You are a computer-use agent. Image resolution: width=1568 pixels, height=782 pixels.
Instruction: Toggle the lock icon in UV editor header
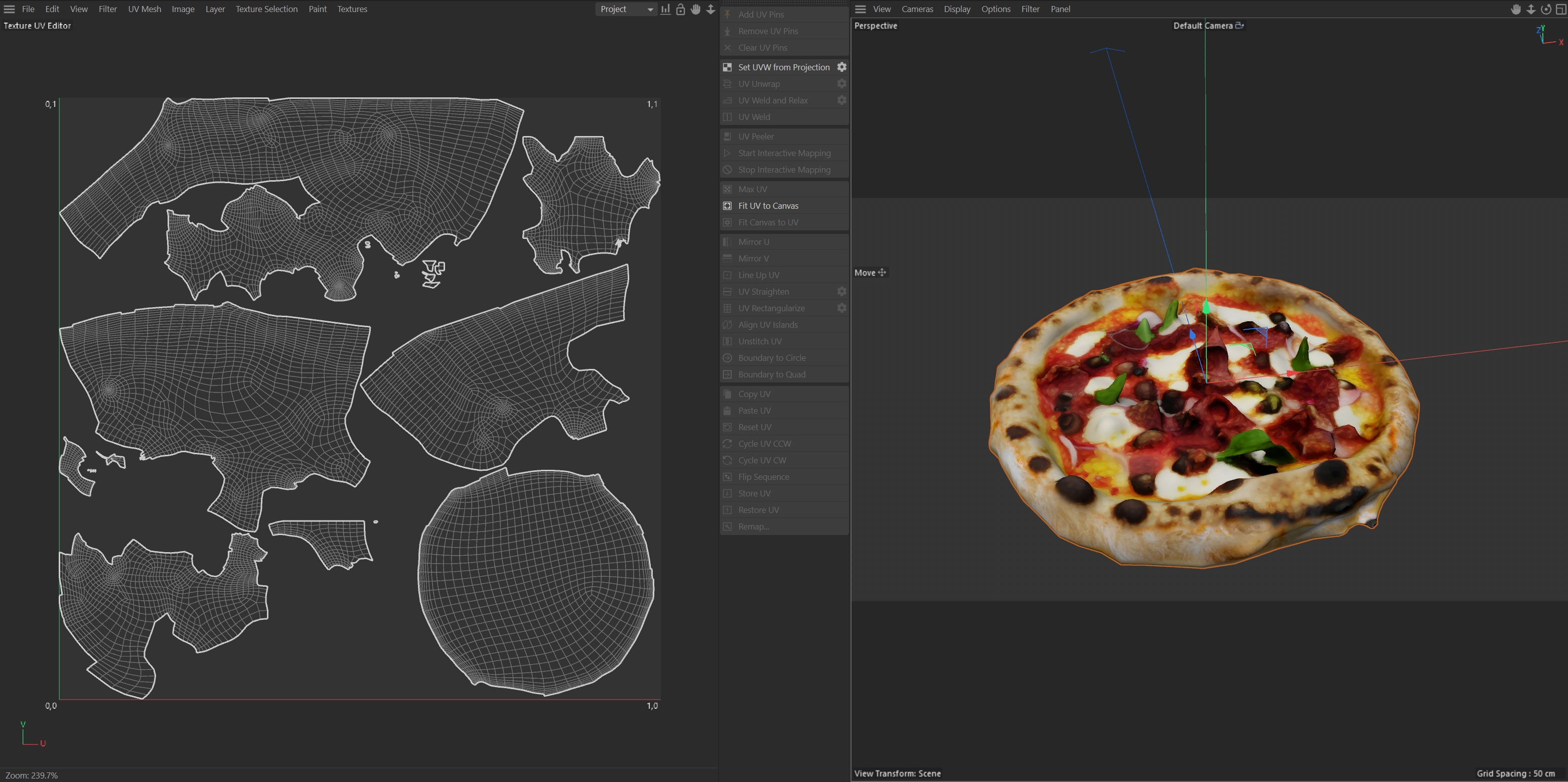pyautogui.click(x=680, y=9)
